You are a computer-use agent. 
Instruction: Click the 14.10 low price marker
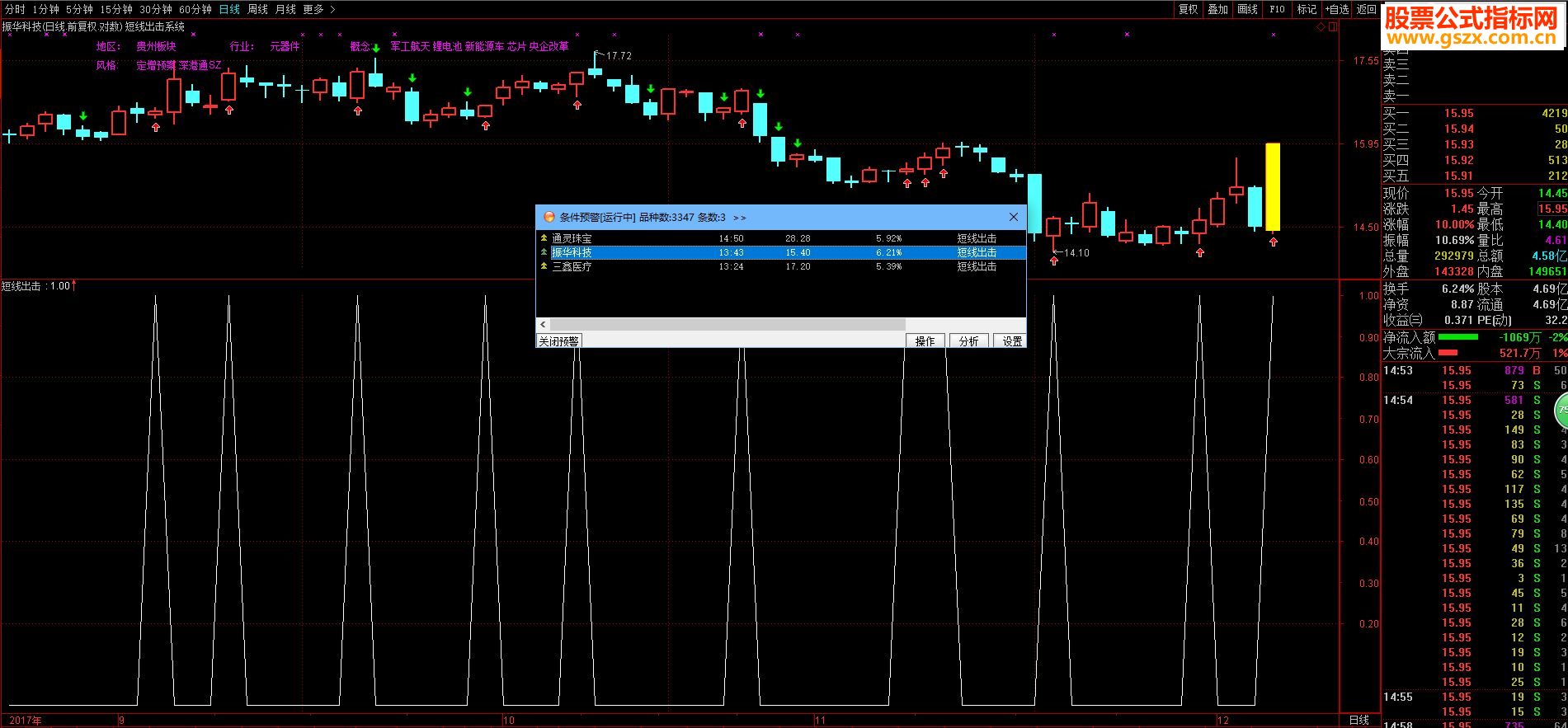[x=1076, y=253]
